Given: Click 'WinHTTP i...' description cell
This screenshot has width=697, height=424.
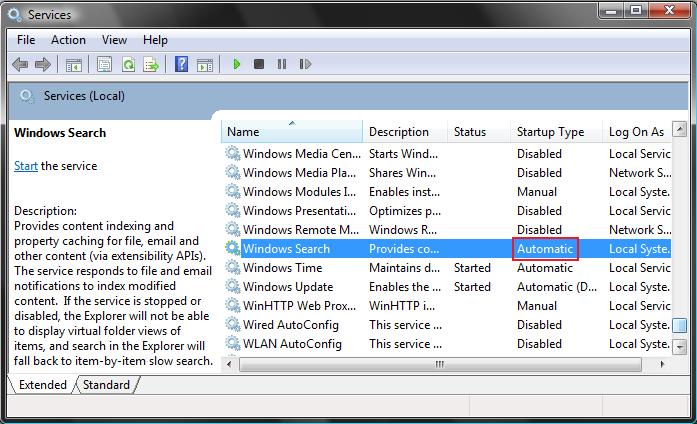Looking at the screenshot, I should 402,306.
